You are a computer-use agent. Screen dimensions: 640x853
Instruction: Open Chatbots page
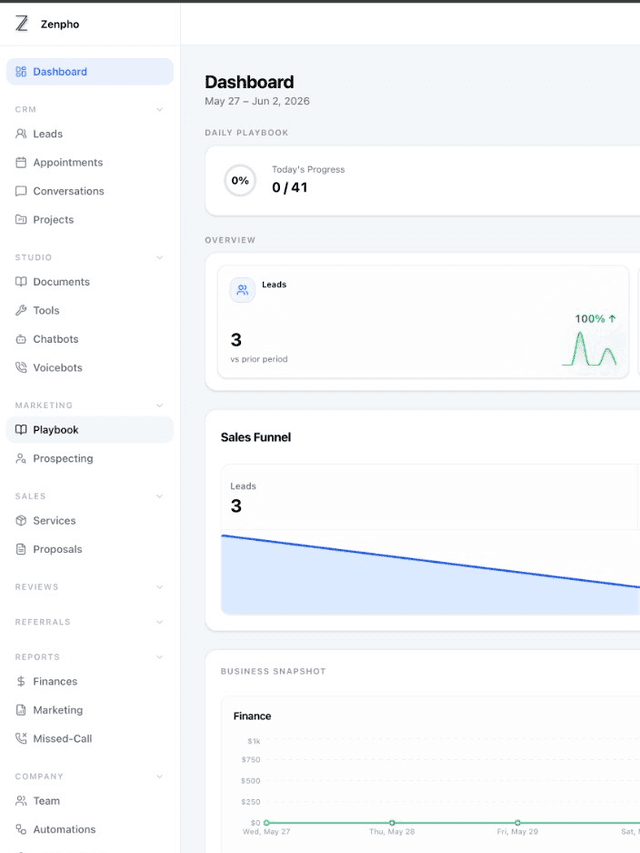point(90,339)
